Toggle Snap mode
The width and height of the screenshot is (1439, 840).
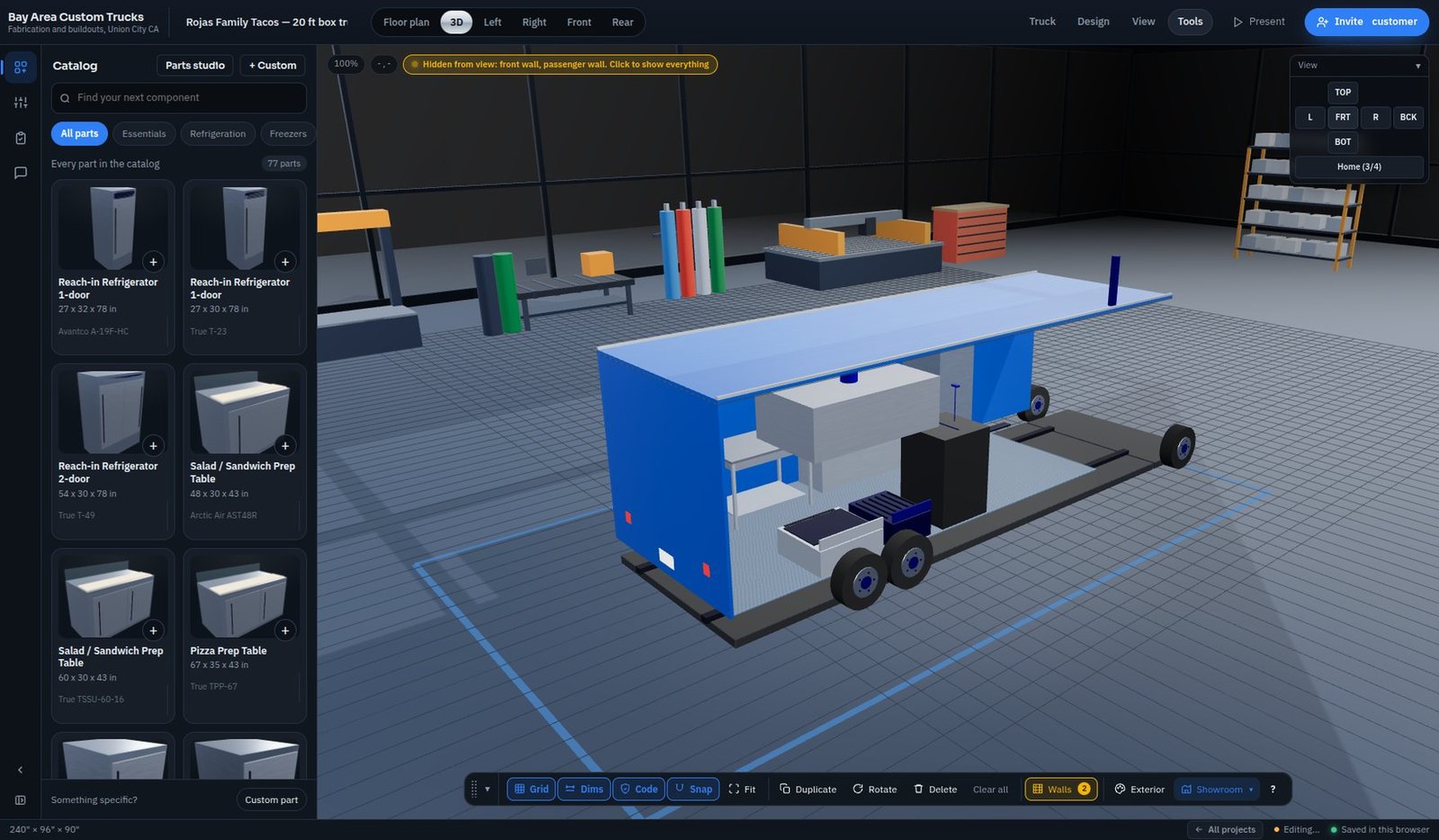tap(693, 789)
